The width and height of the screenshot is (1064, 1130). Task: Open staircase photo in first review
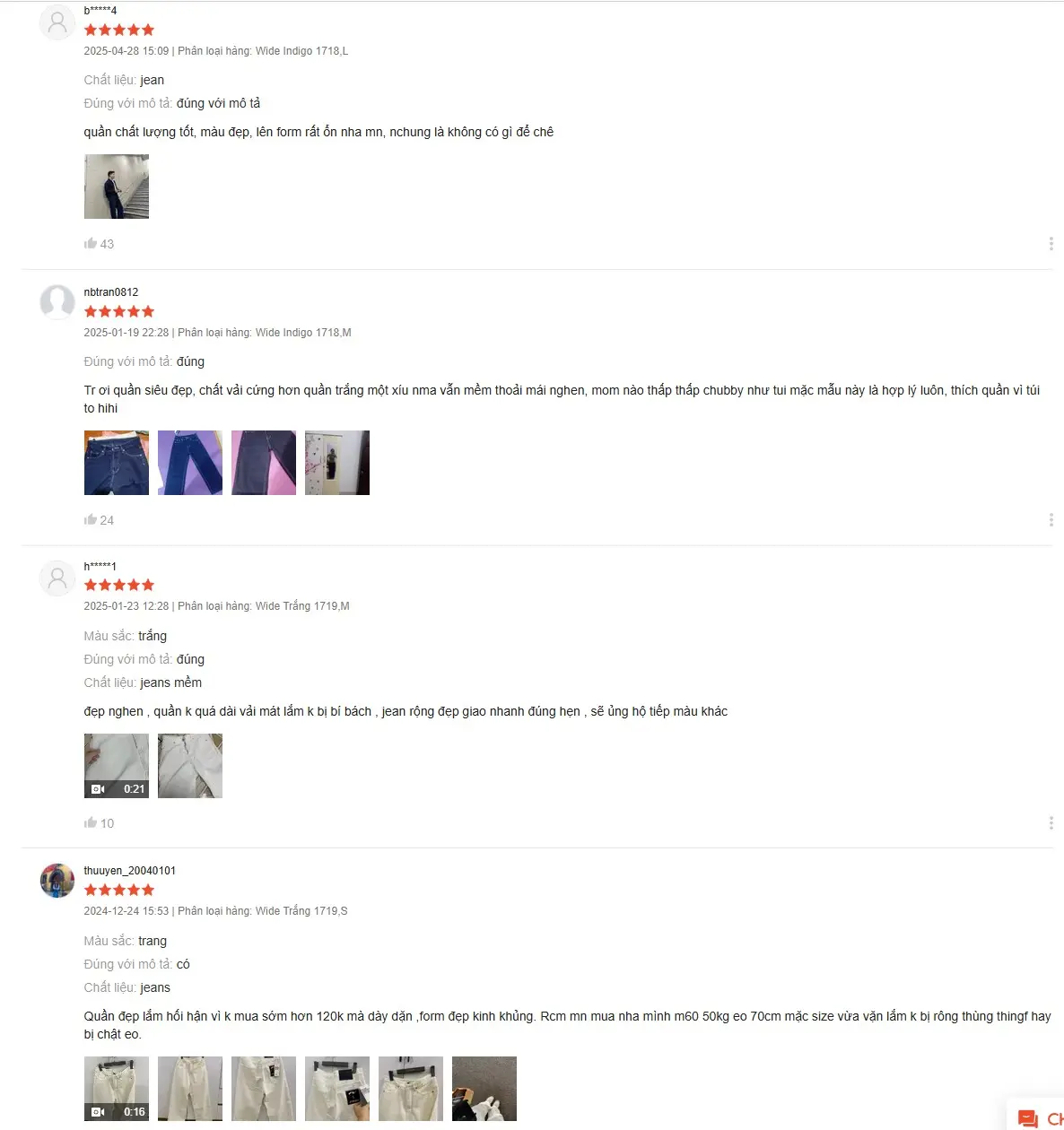[x=117, y=187]
